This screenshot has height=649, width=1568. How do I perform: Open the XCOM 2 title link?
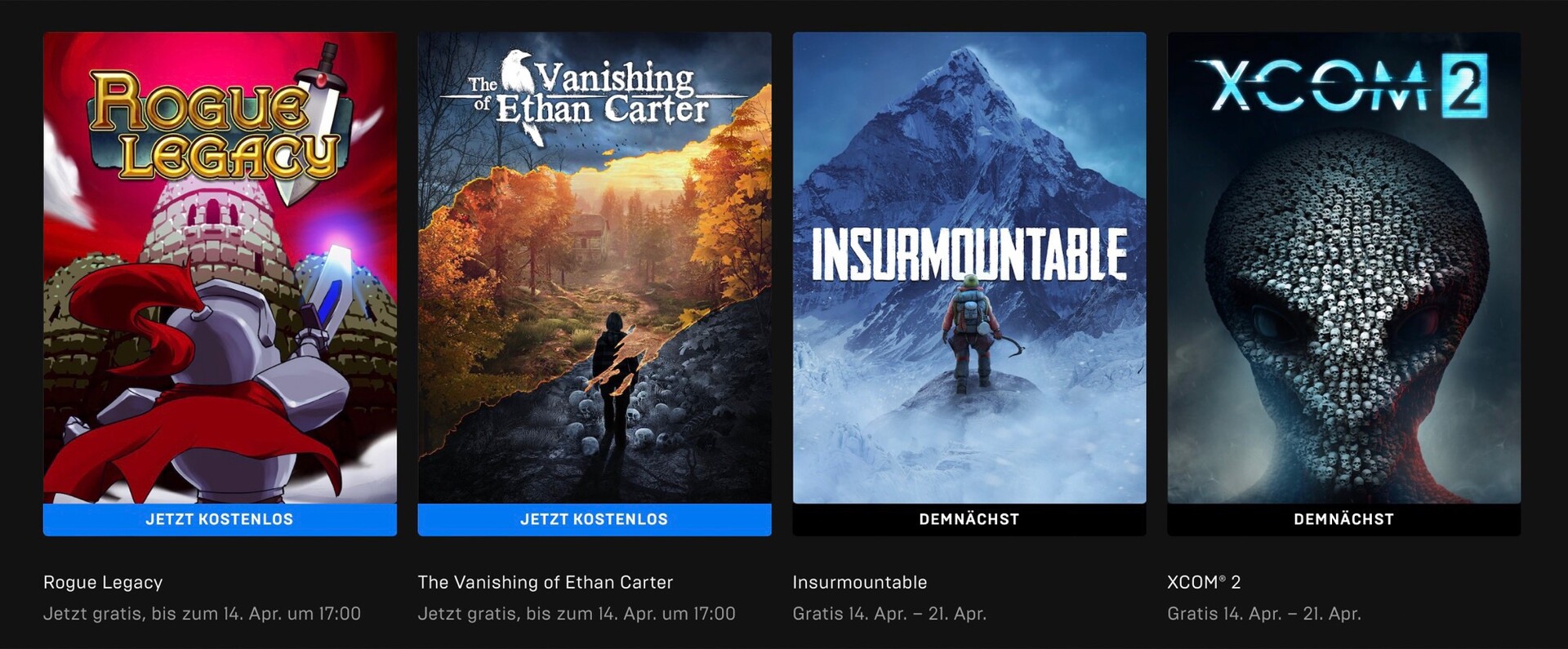(1204, 582)
